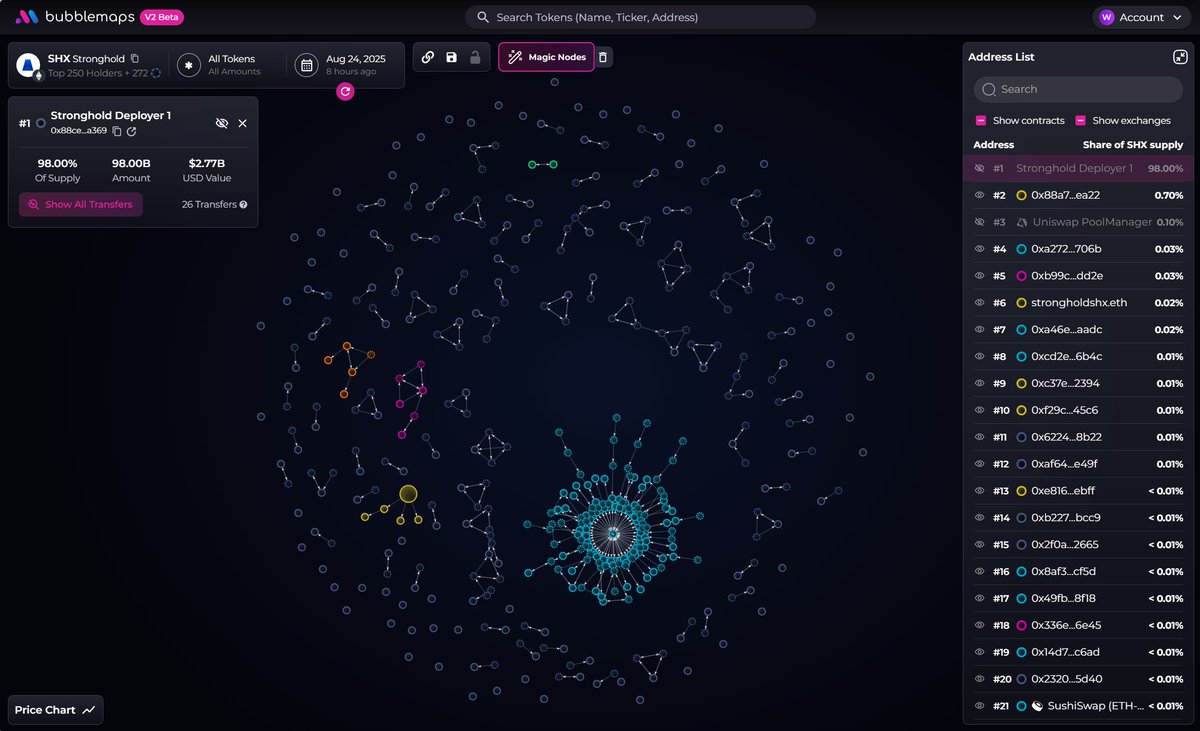Click the All Tokens asterisk icon
The image size is (1200, 731).
click(188, 65)
